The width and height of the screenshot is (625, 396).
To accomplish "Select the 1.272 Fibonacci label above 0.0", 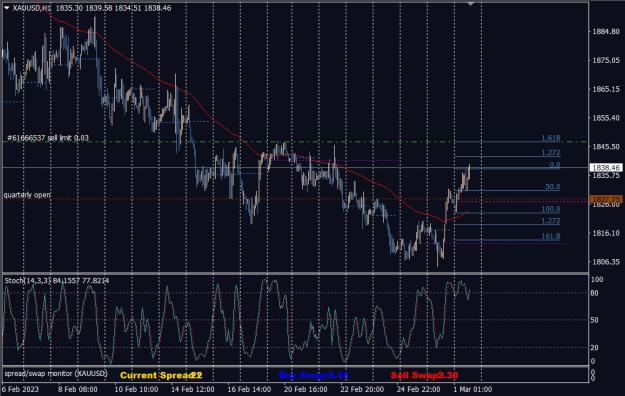I will 550,153.
